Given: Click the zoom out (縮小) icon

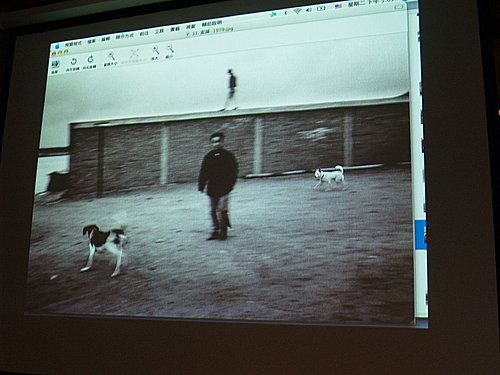Looking at the screenshot, I should [x=170, y=49].
